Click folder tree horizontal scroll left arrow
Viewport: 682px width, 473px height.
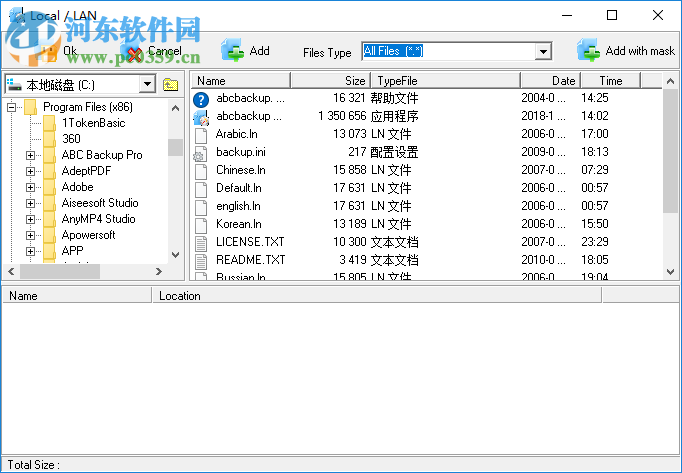[x=12, y=272]
